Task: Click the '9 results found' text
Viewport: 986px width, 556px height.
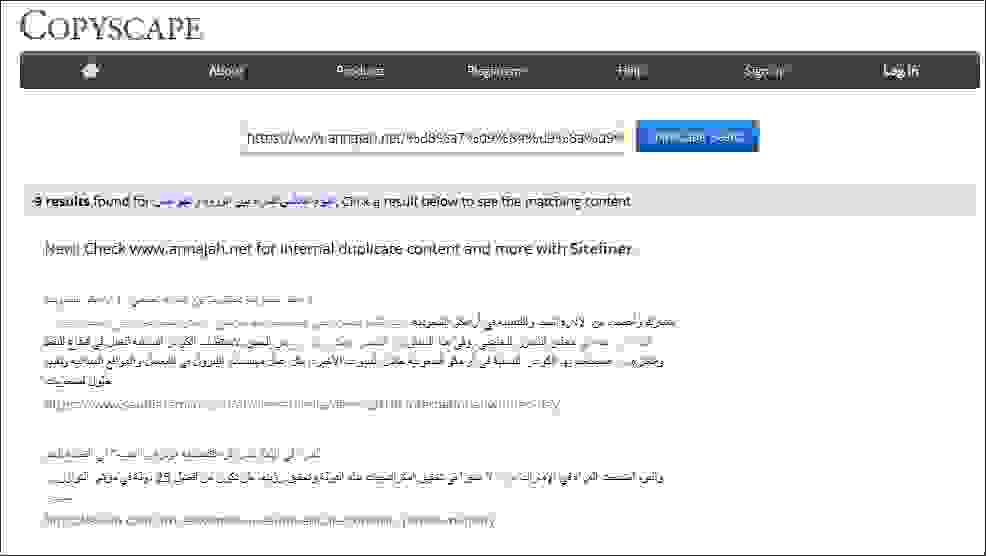Action: point(91,201)
